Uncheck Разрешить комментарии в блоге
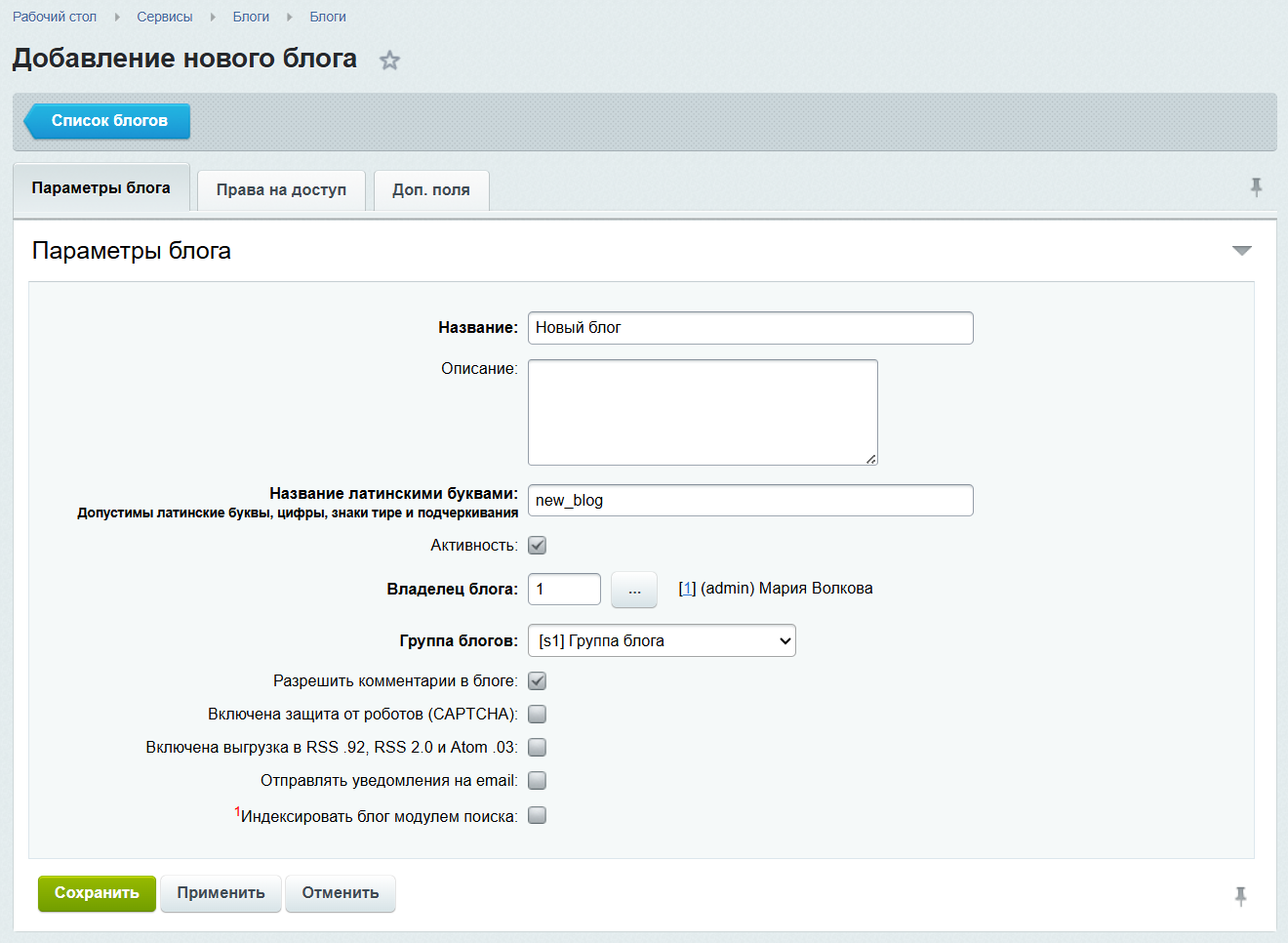Image resolution: width=1288 pixels, height=943 pixels. [537, 681]
